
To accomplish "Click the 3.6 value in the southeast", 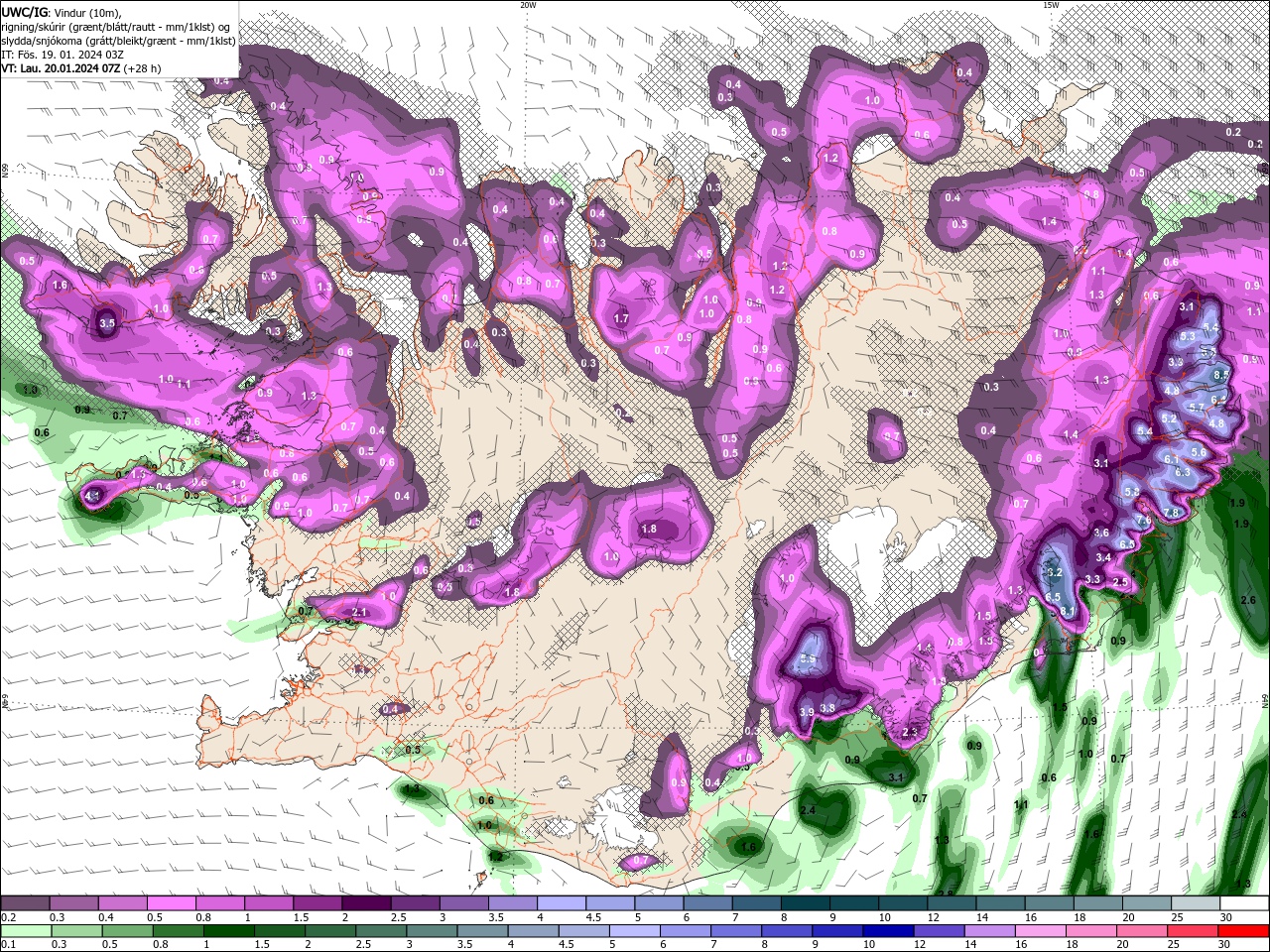I will point(1101,533).
